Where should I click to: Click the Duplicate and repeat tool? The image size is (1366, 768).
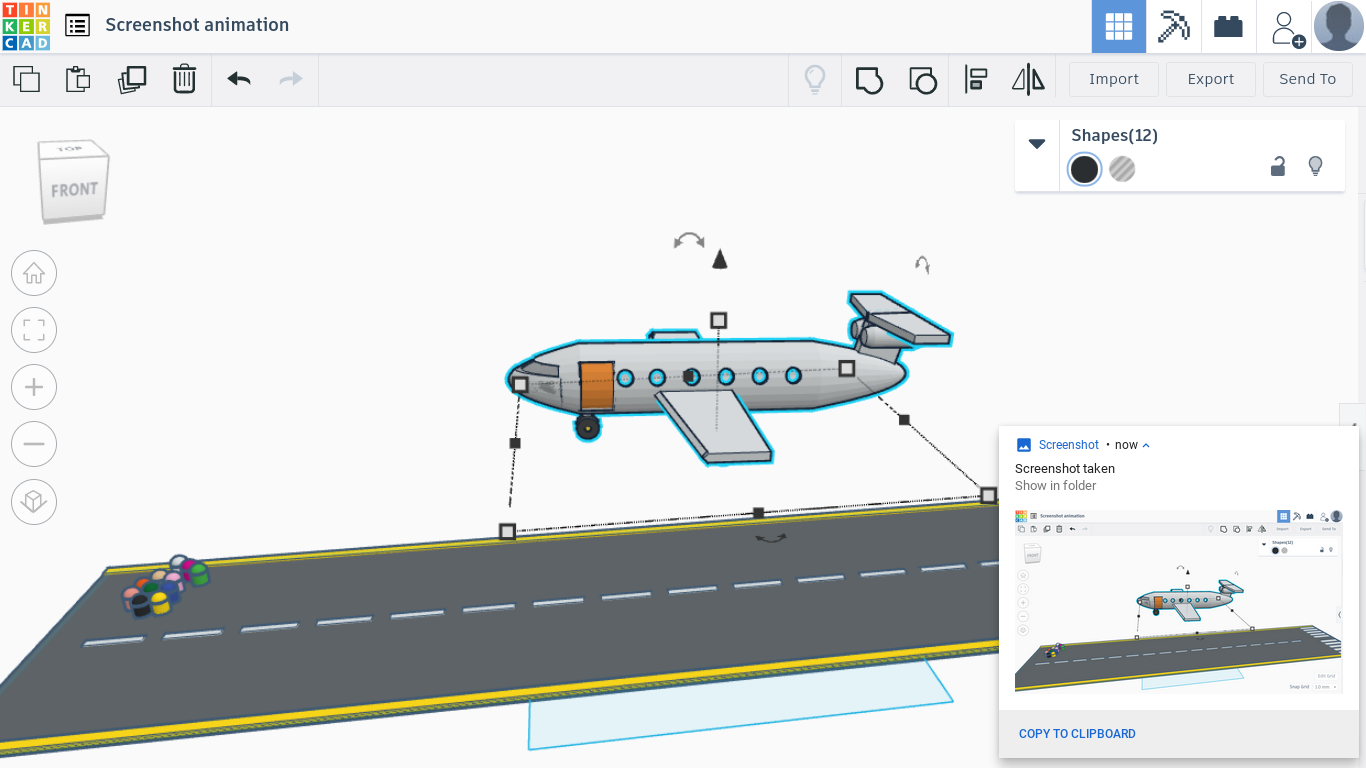131,79
